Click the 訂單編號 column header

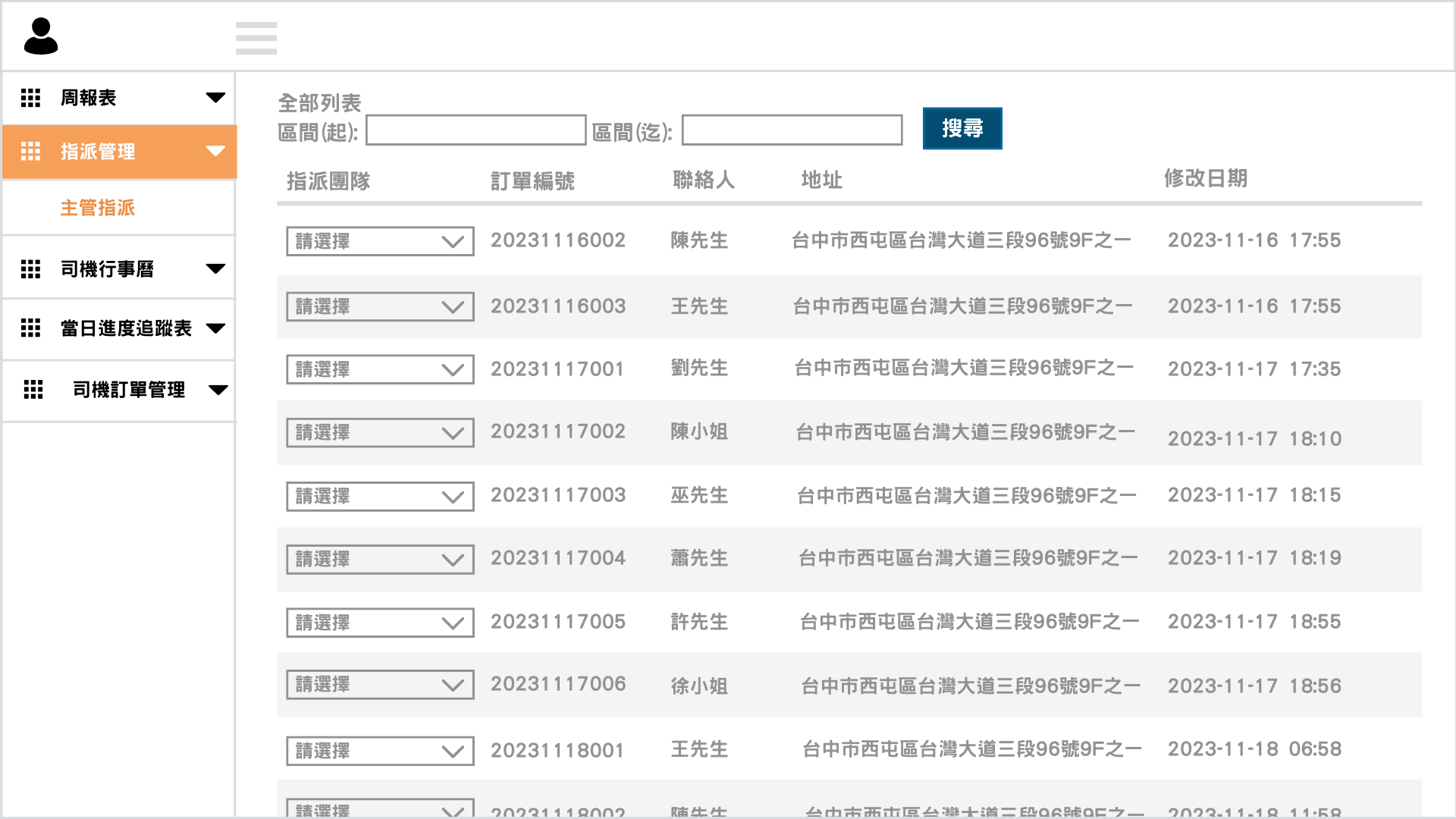pyautogui.click(x=532, y=181)
